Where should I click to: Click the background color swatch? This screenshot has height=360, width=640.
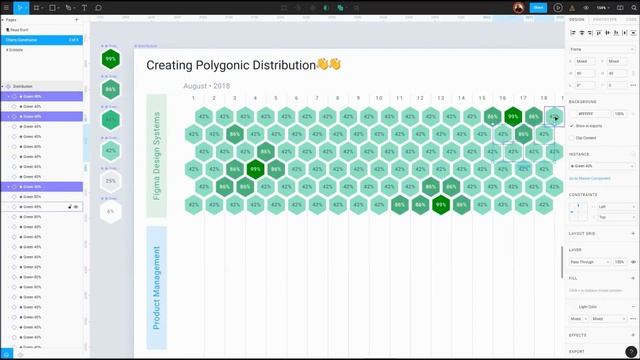[x=573, y=114]
